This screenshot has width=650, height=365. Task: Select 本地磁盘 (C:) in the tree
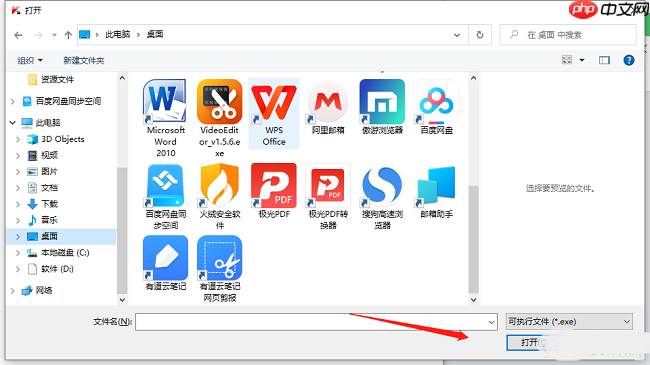pos(65,253)
